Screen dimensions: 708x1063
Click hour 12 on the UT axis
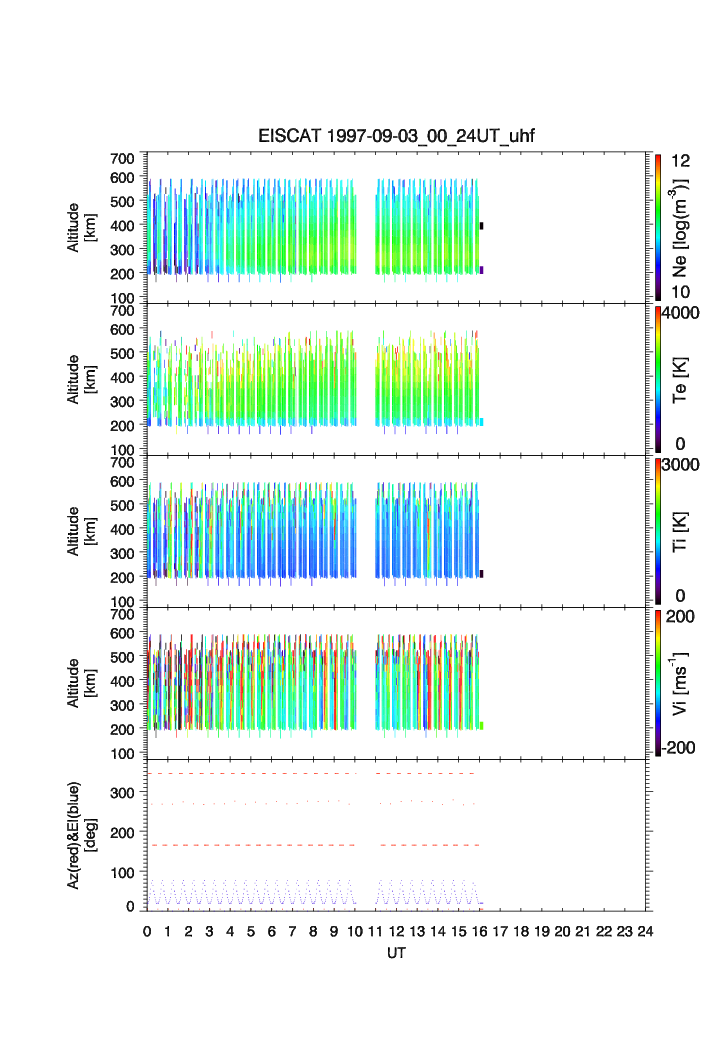(396, 931)
